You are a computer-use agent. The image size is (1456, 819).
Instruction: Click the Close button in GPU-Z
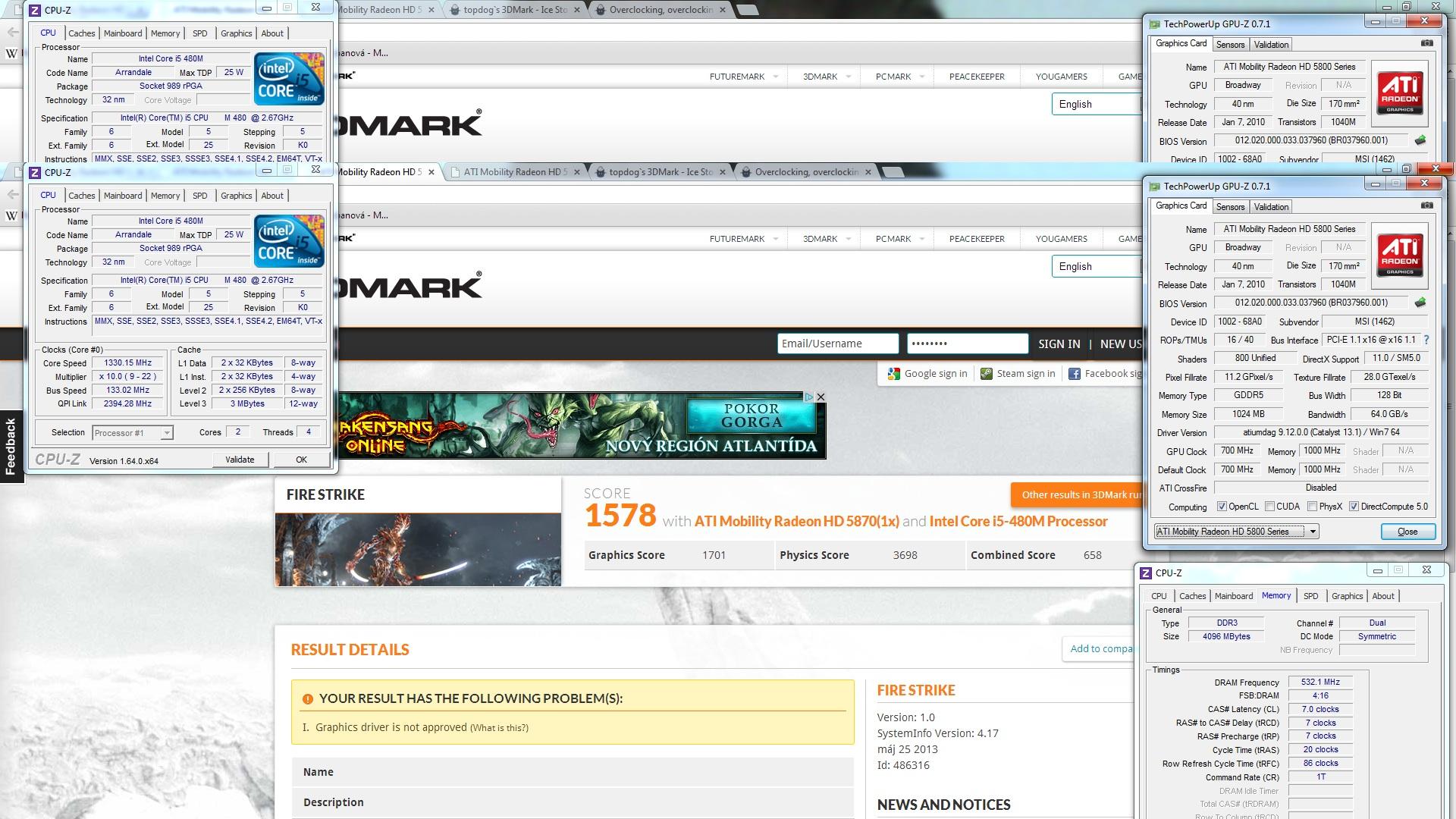(x=1407, y=532)
